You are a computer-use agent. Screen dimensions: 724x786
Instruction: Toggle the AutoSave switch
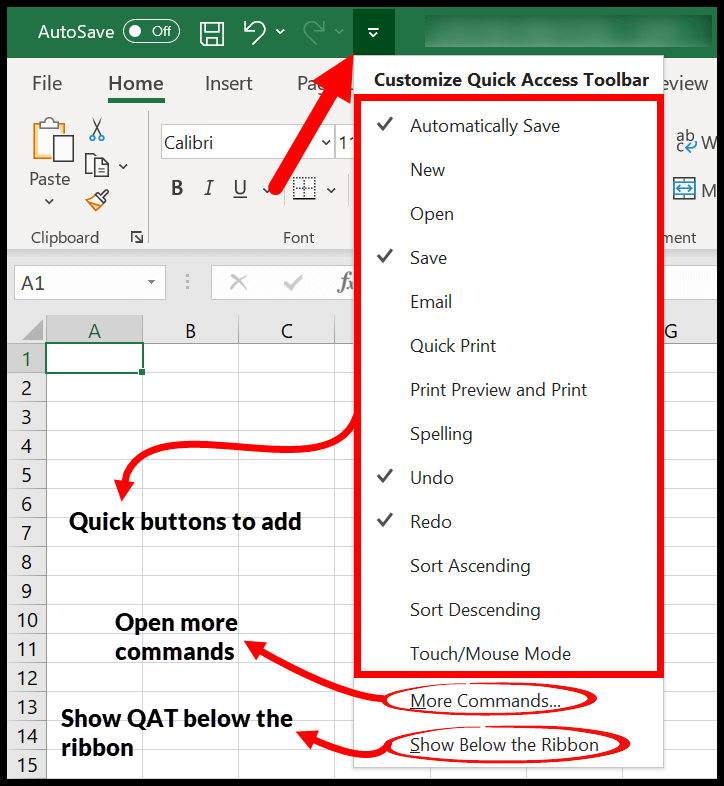[x=151, y=32]
